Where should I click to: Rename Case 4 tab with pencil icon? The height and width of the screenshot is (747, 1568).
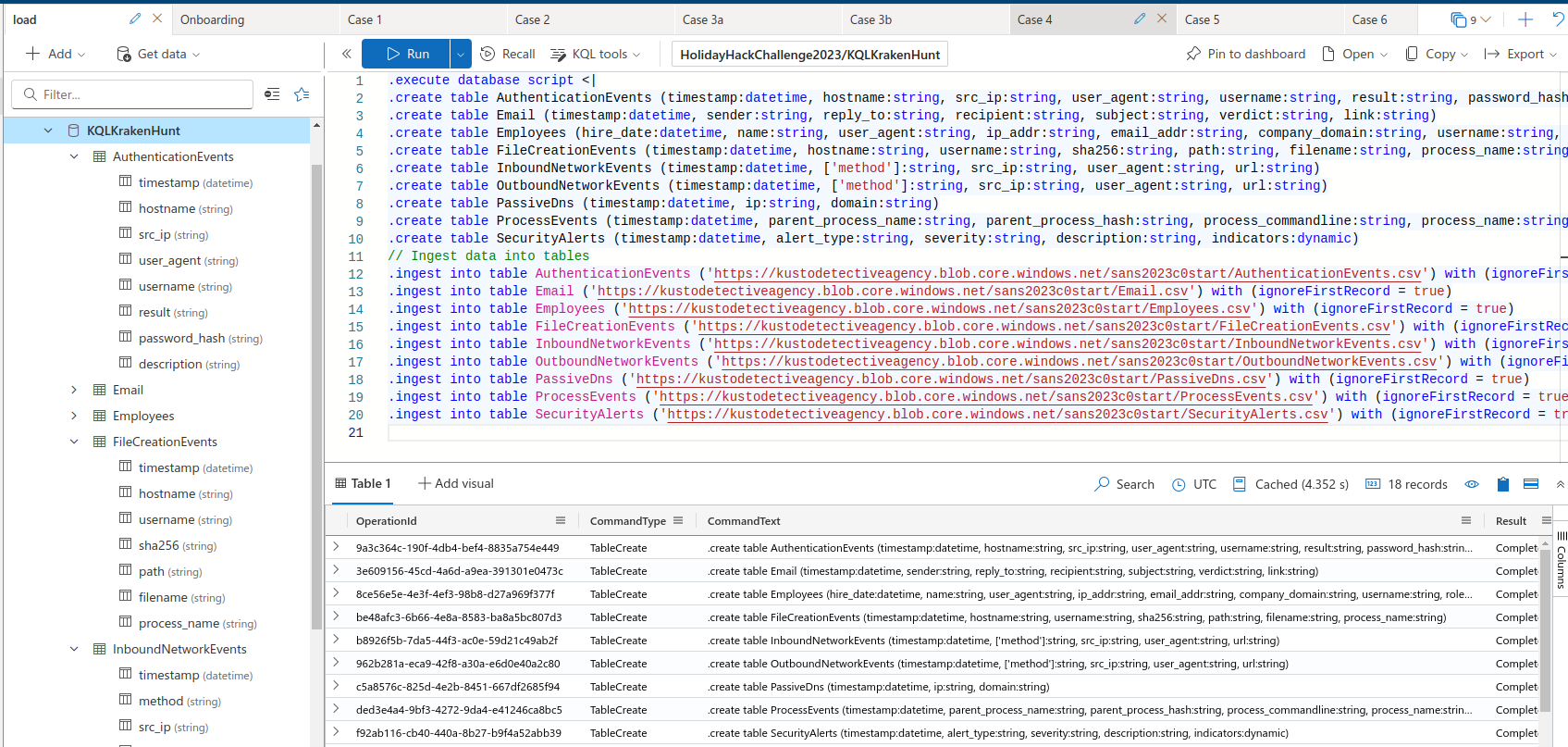(x=1140, y=19)
